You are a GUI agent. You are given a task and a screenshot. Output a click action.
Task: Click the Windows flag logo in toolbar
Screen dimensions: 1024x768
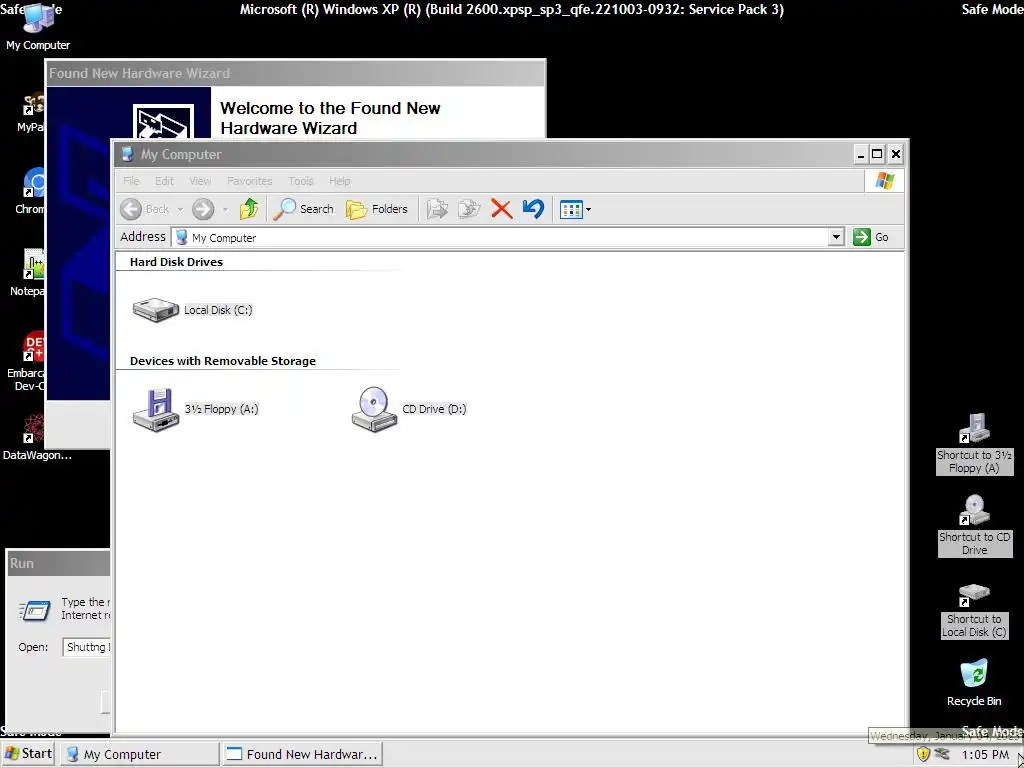click(884, 181)
